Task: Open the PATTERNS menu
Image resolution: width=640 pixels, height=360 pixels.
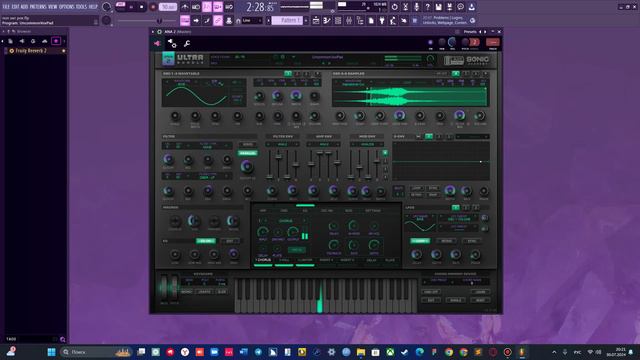Action: pos(38,7)
